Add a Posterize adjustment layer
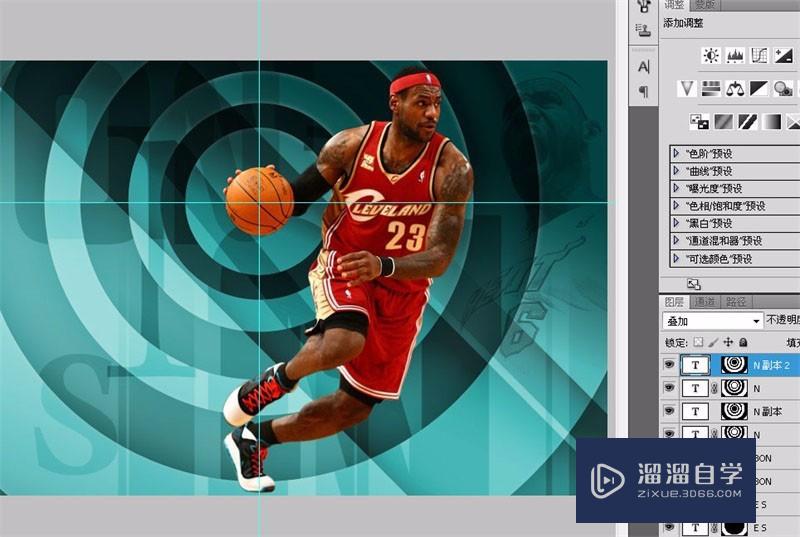Viewport: 800px width, 537px height. pyautogui.click(x=723, y=121)
